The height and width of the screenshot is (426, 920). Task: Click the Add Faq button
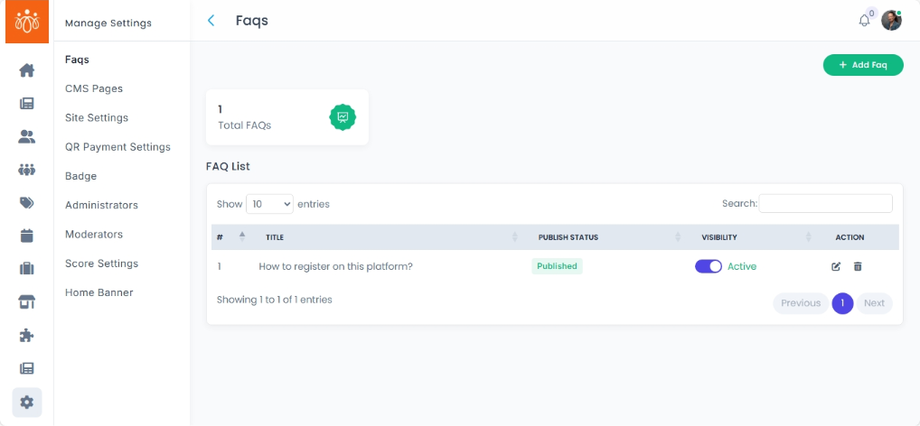pos(863,65)
